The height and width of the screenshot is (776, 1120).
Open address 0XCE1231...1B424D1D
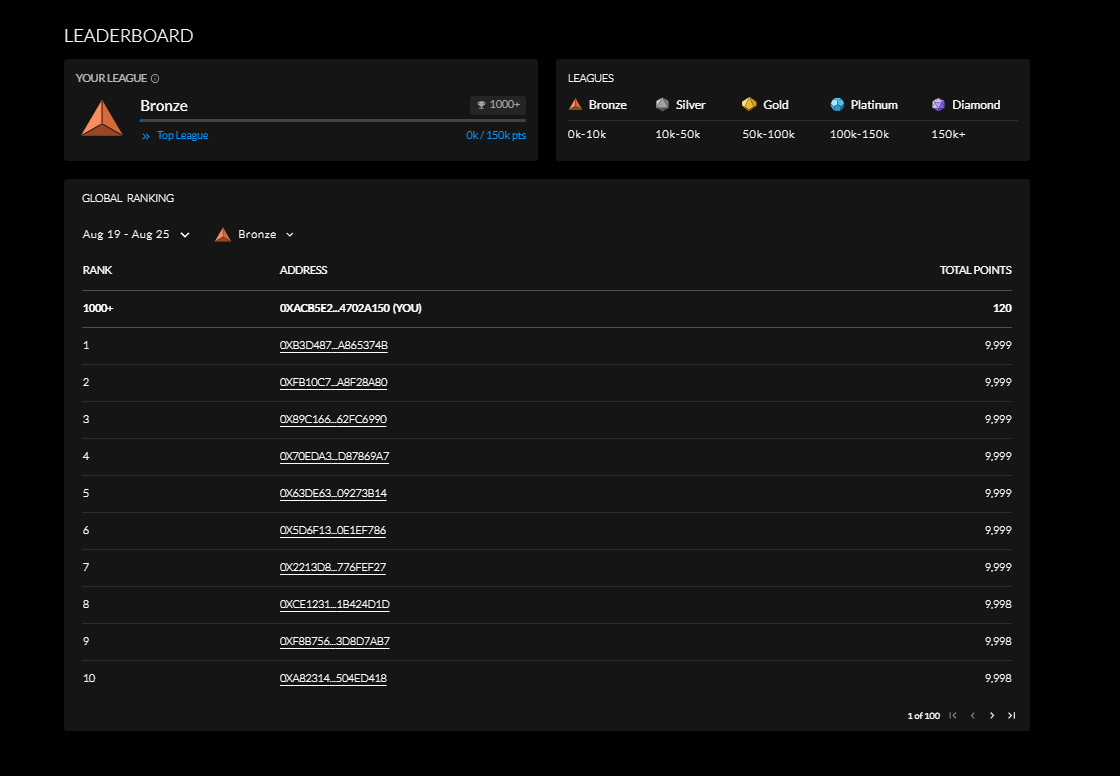coord(334,605)
